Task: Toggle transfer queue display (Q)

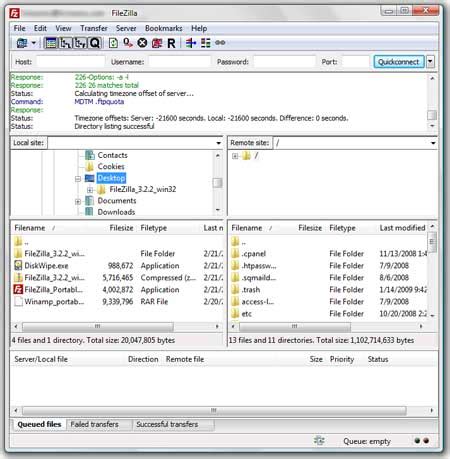Action: click(x=95, y=43)
